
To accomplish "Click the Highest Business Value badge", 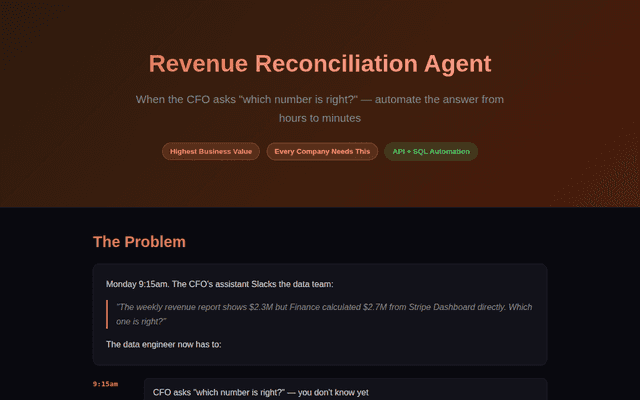I will click(x=211, y=151).
